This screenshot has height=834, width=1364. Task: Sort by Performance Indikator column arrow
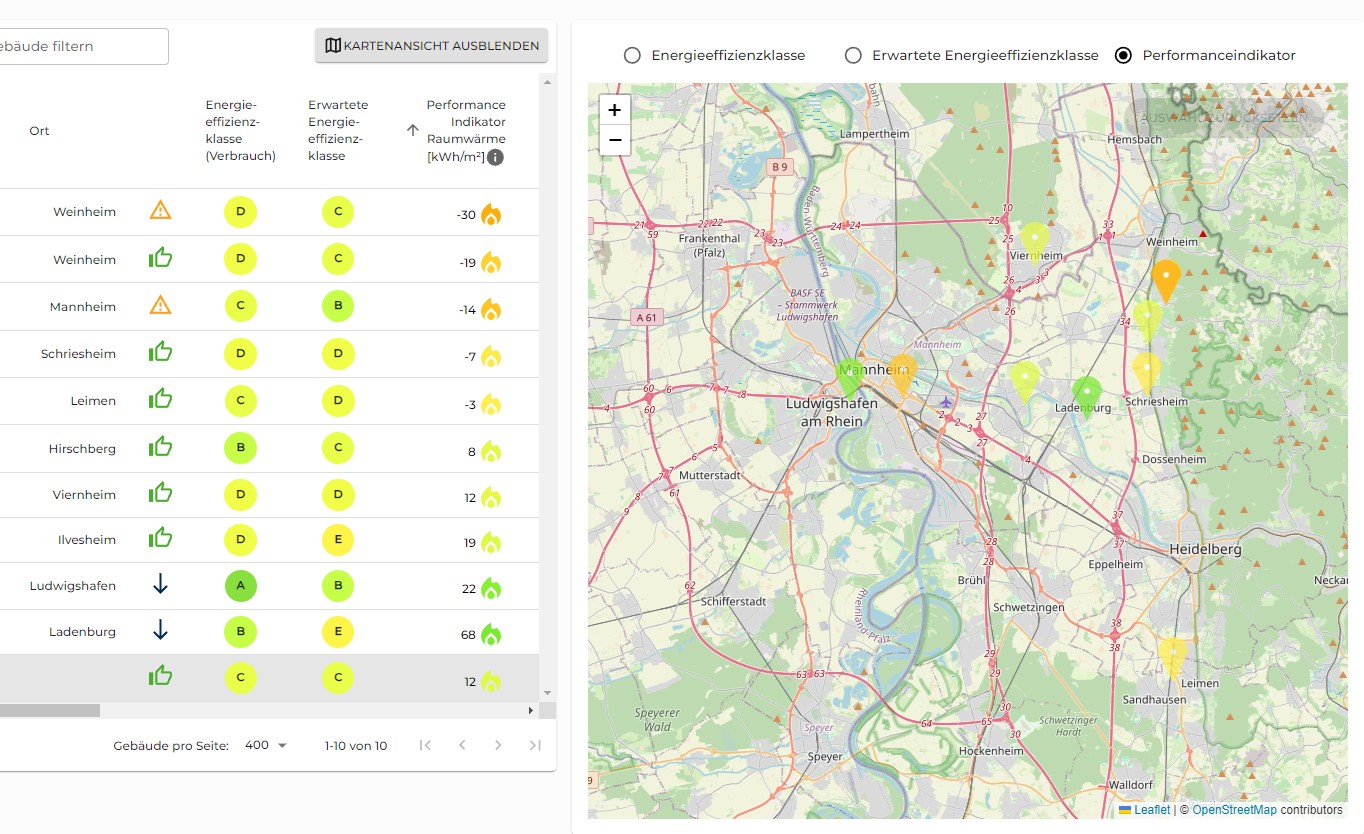pos(412,130)
